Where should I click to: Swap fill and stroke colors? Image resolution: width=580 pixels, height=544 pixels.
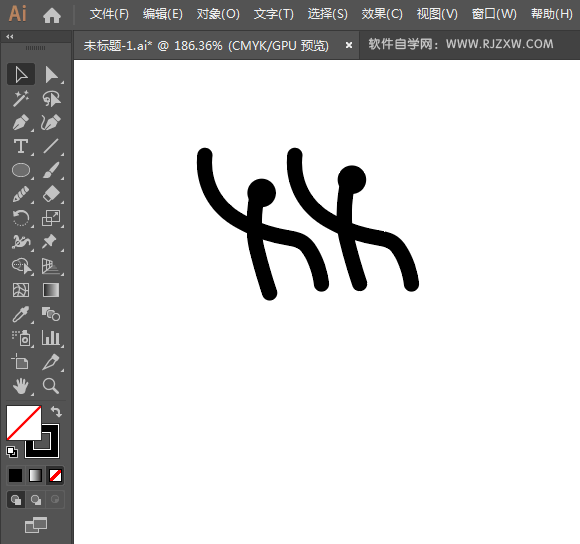56,411
